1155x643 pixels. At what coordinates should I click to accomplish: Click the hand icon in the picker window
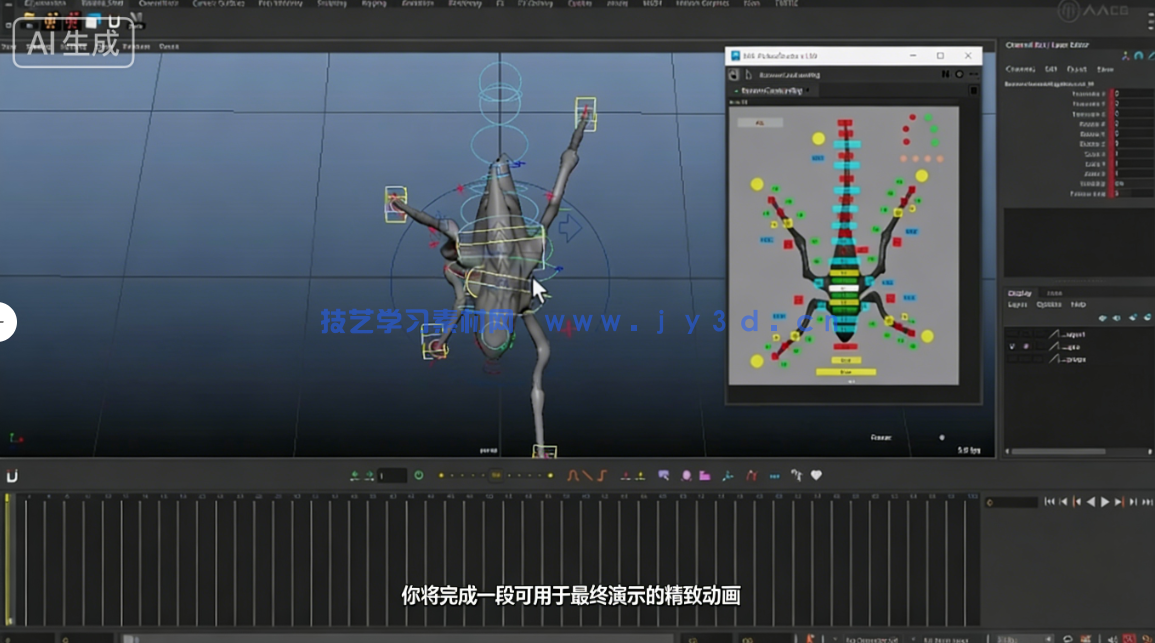734,74
